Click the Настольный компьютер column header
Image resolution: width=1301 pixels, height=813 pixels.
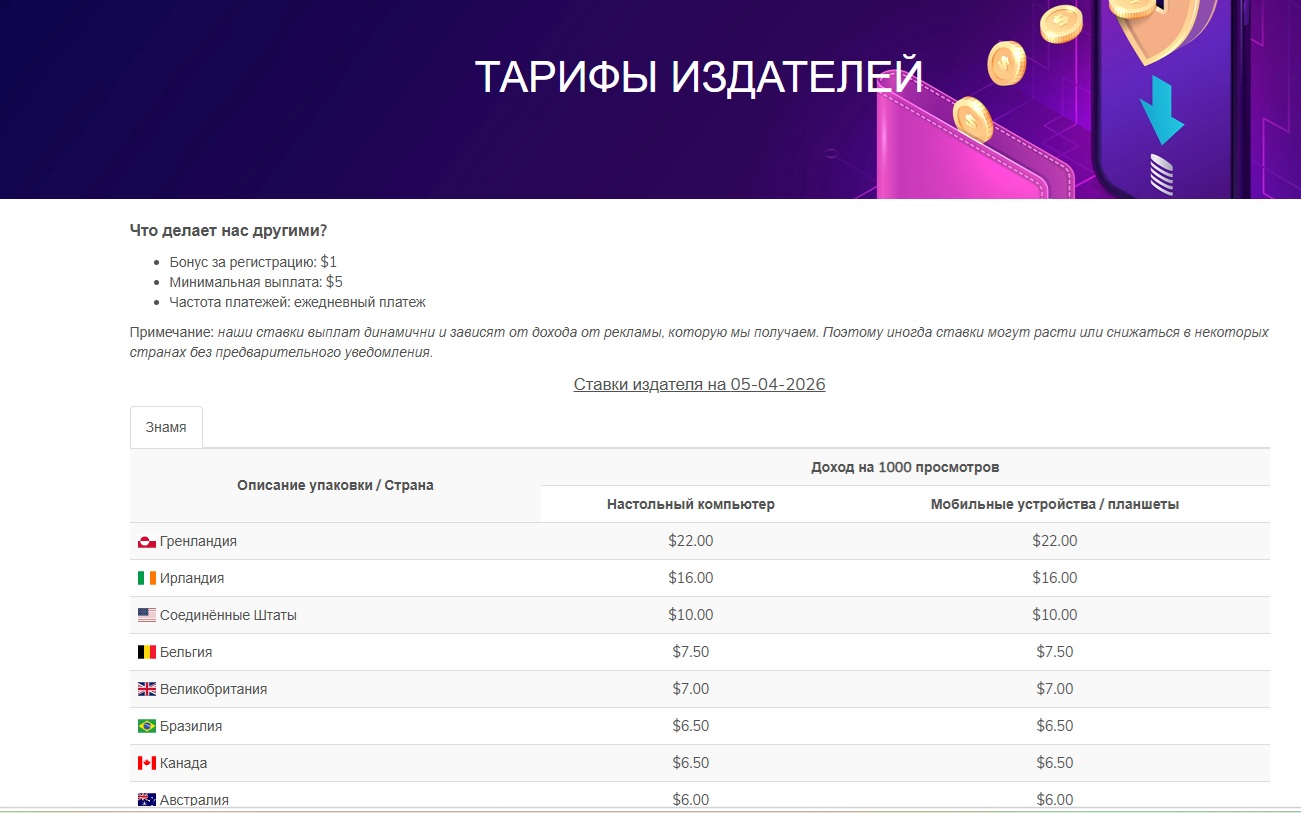pos(690,503)
